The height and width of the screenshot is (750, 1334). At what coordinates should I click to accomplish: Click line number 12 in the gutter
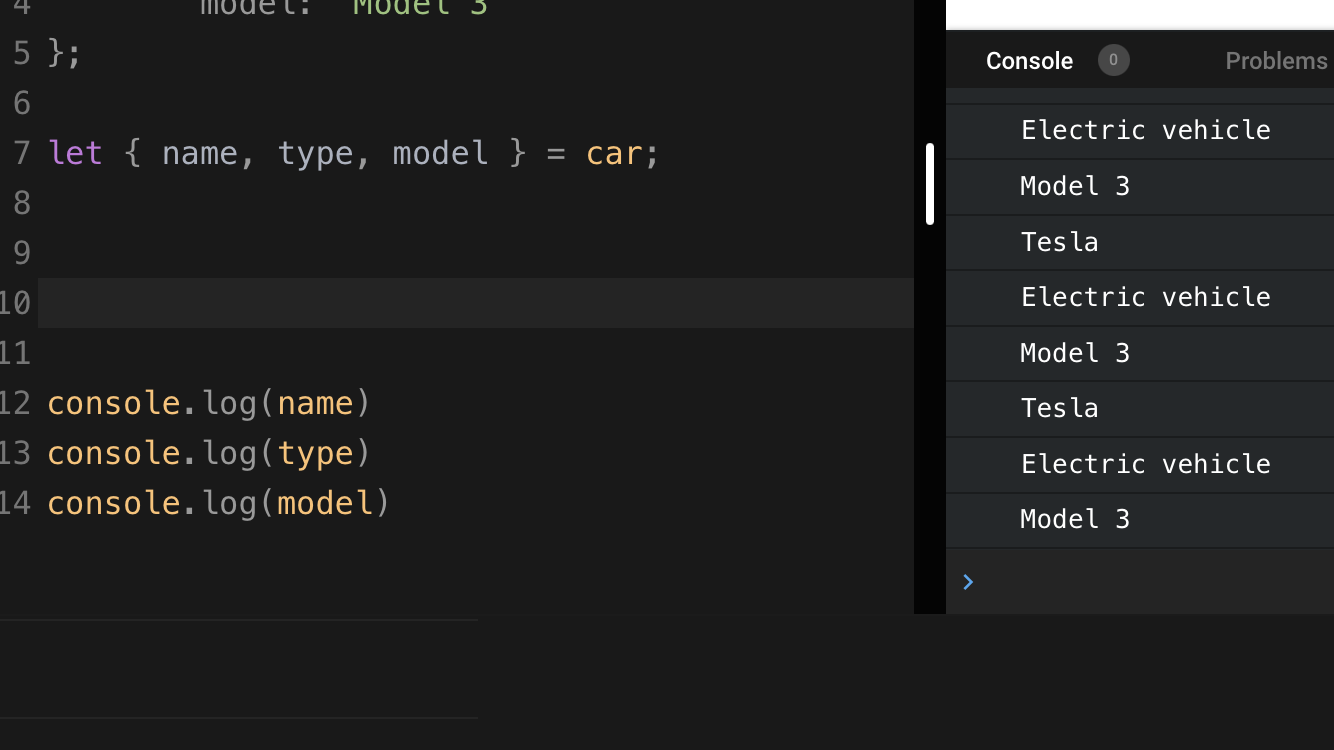click(x=15, y=403)
